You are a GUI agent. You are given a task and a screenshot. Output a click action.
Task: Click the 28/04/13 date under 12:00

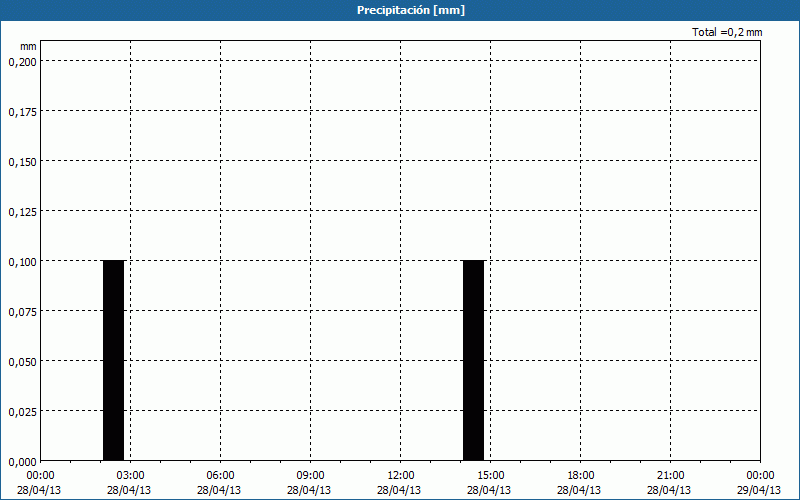399,490
